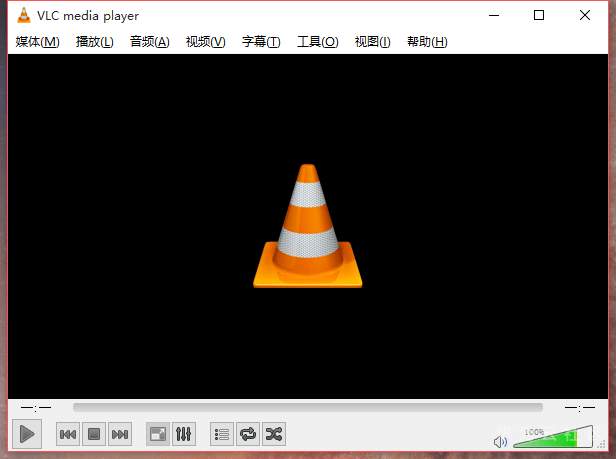This screenshot has width=616, height=459.
Task: Open the 视图(I) menu
Action: pos(372,42)
